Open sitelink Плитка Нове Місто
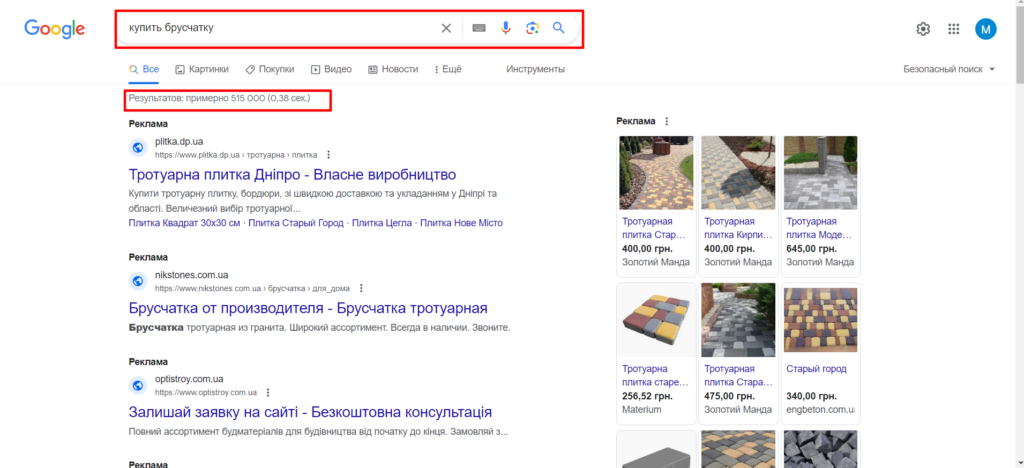This screenshot has height=468, width=1024. click(462, 223)
